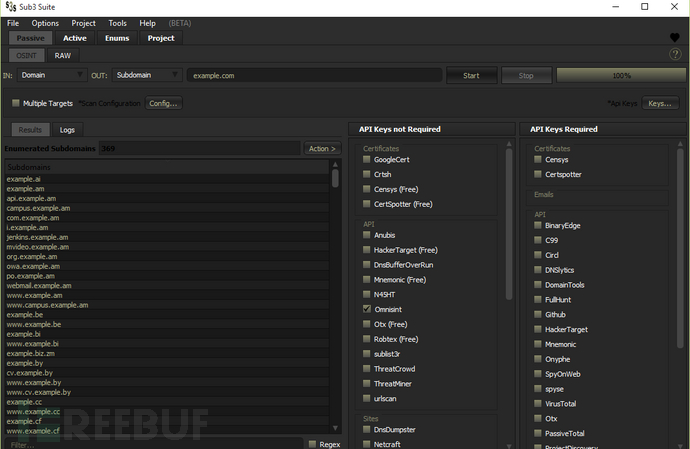This screenshot has width=690, height=449.
Task: Click the Sub3 Suite app logo
Action: tap(11, 7)
